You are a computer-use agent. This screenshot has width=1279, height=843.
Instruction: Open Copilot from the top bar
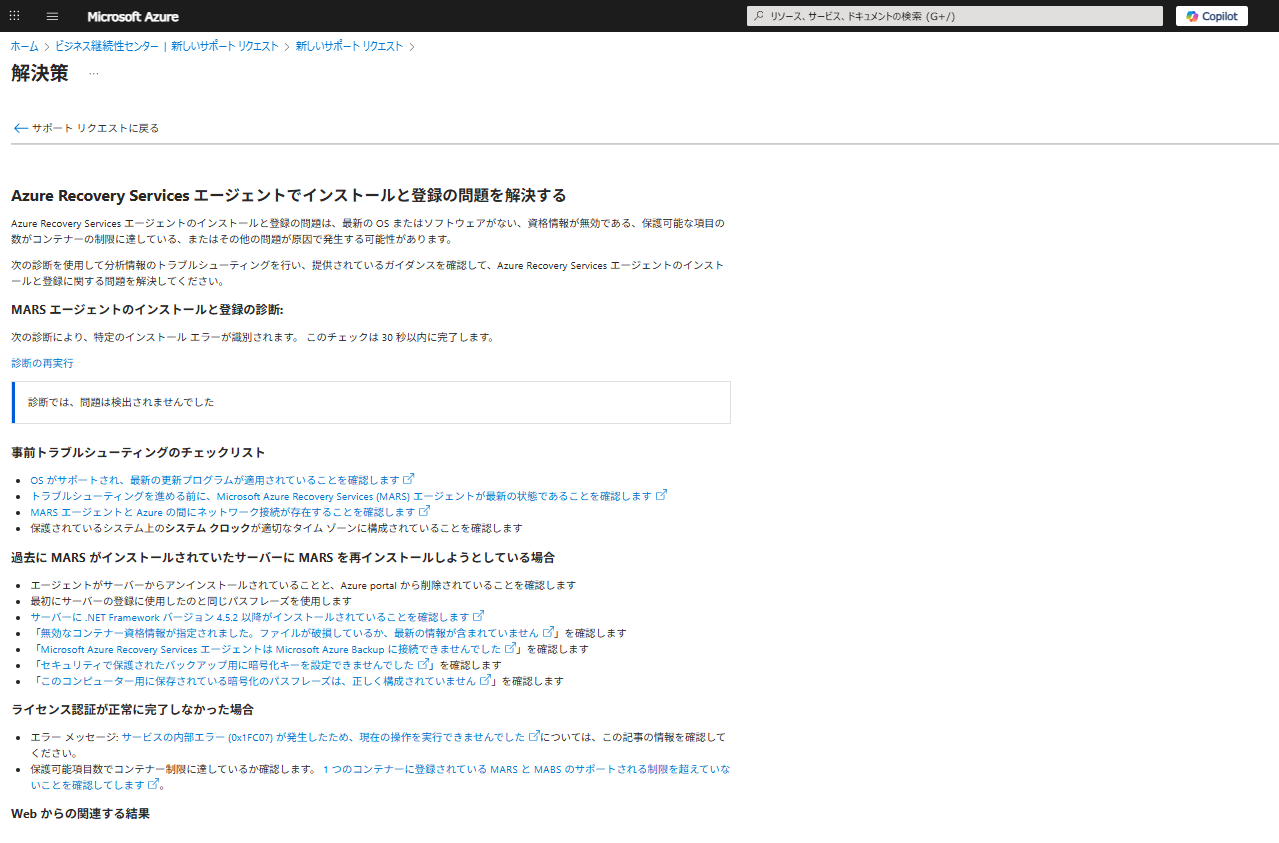click(x=1211, y=16)
